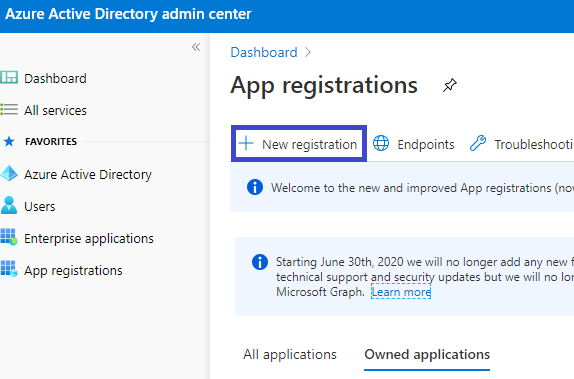Click the breadcrumb chevron after Dashboard
The width and height of the screenshot is (574, 379).
point(308,52)
